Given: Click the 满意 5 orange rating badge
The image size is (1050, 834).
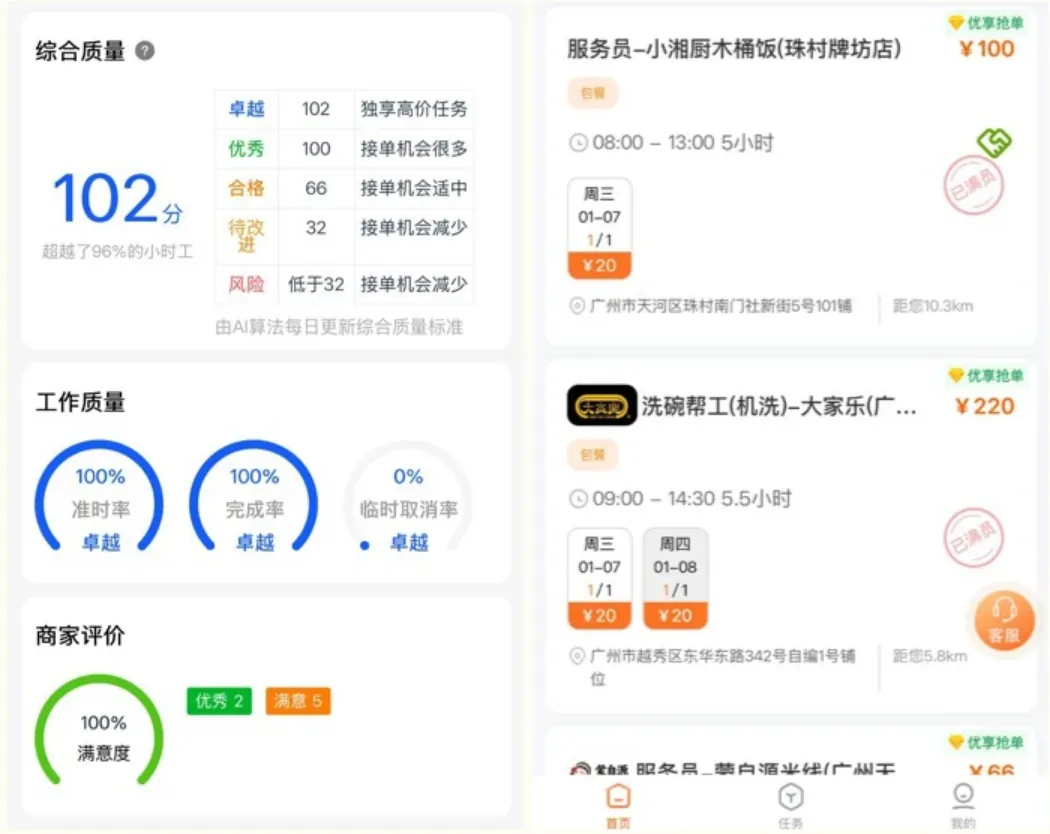Looking at the screenshot, I should click(x=296, y=701).
